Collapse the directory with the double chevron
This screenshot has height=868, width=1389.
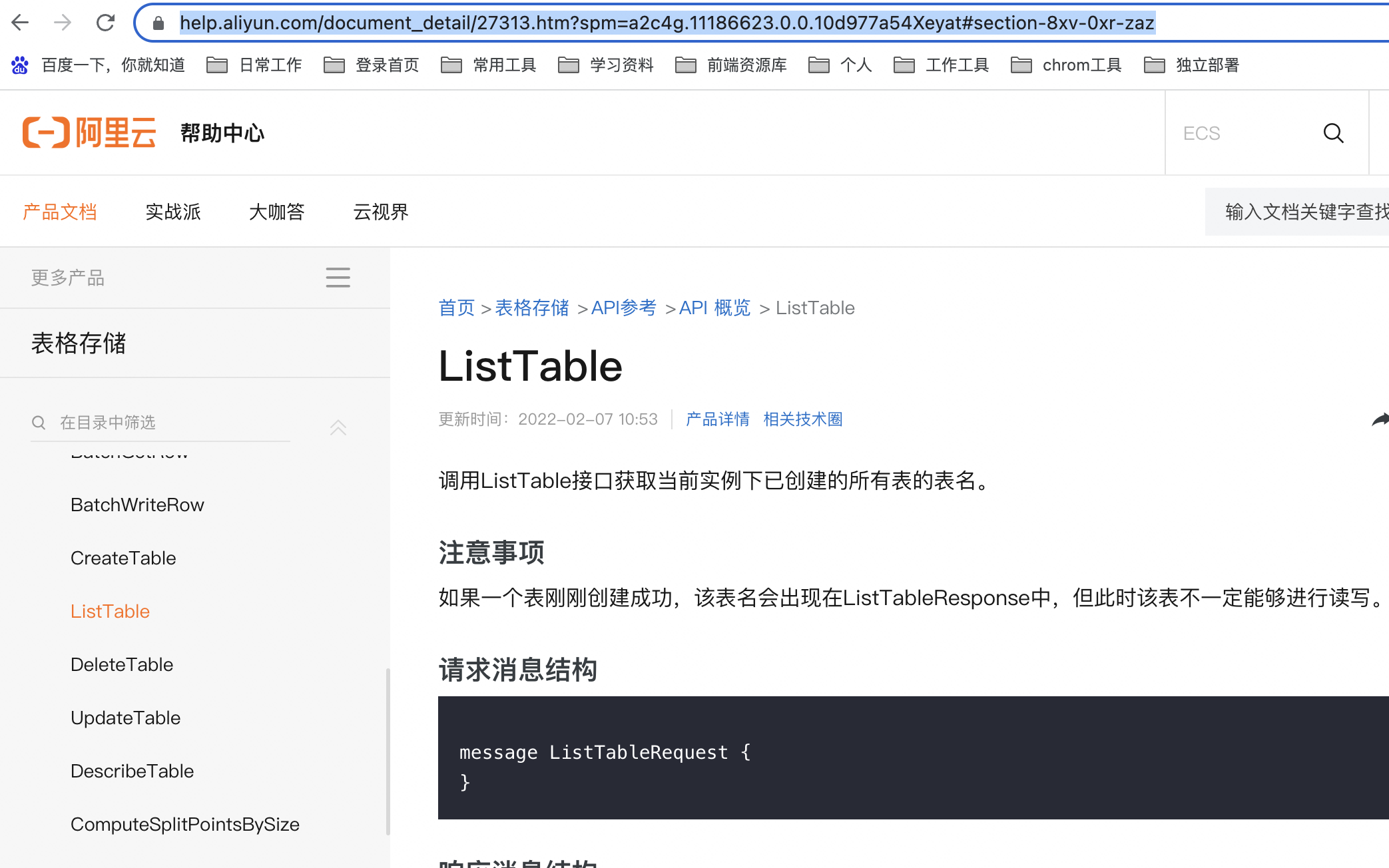coord(338,427)
